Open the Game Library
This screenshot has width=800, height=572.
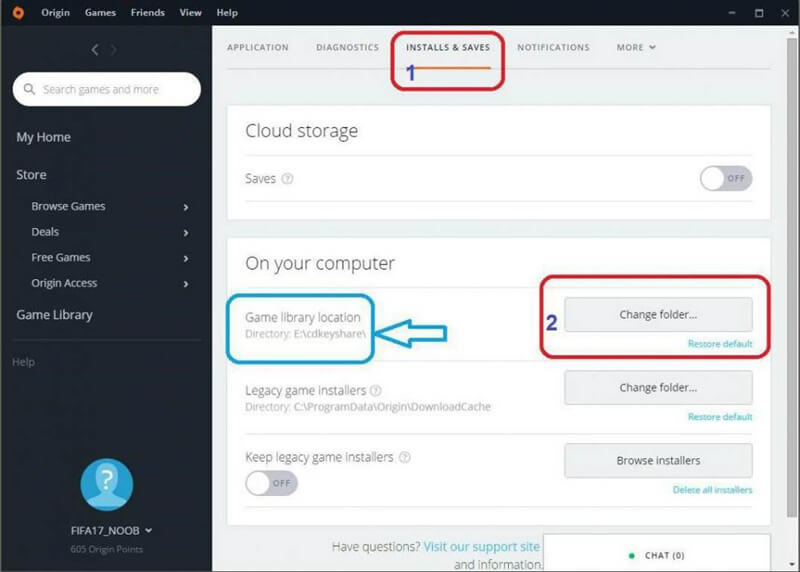pos(54,315)
